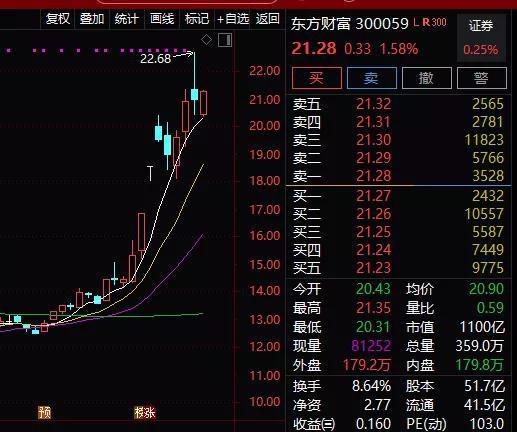
Task: Click the 量比 value 0.59
Action: click(x=490, y=308)
